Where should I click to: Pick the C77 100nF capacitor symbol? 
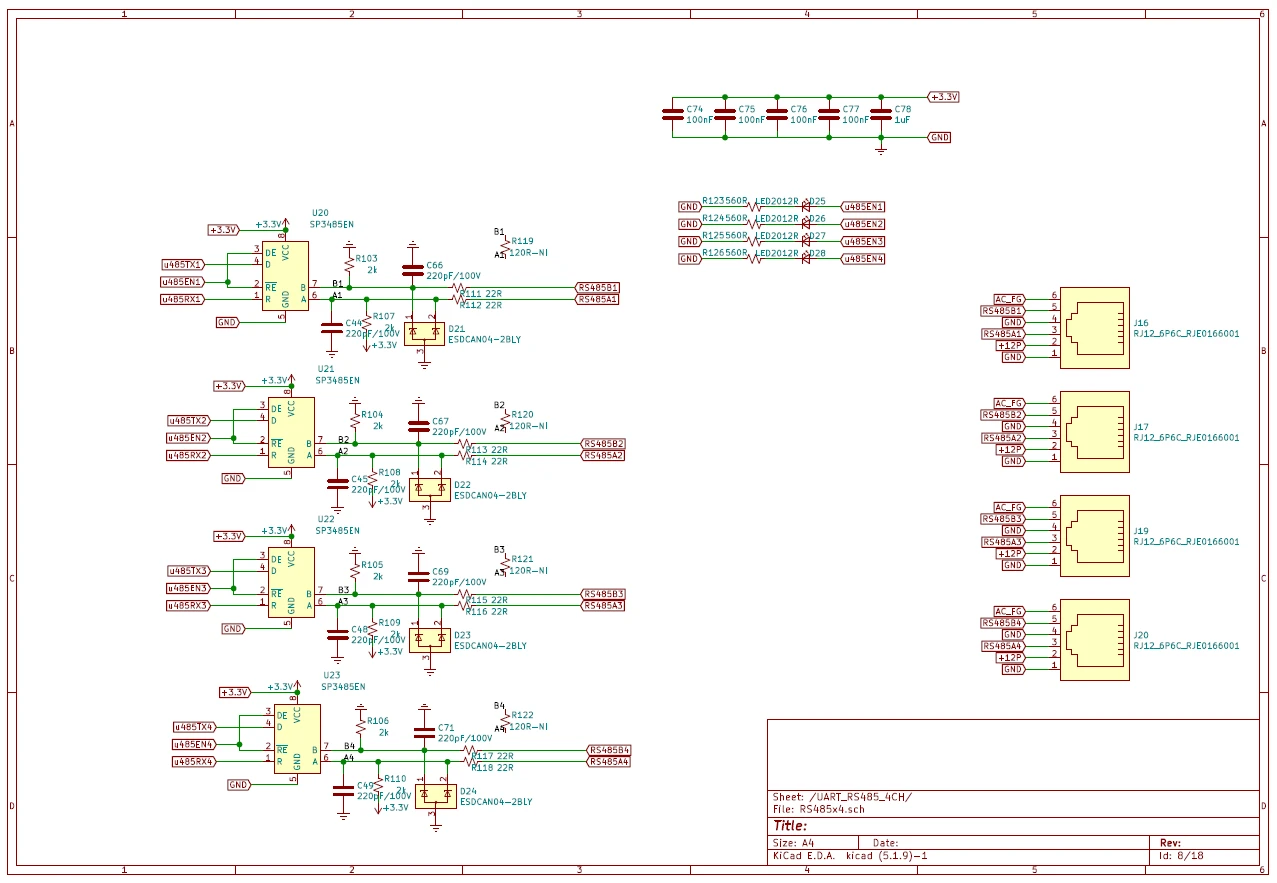coord(829,114)
